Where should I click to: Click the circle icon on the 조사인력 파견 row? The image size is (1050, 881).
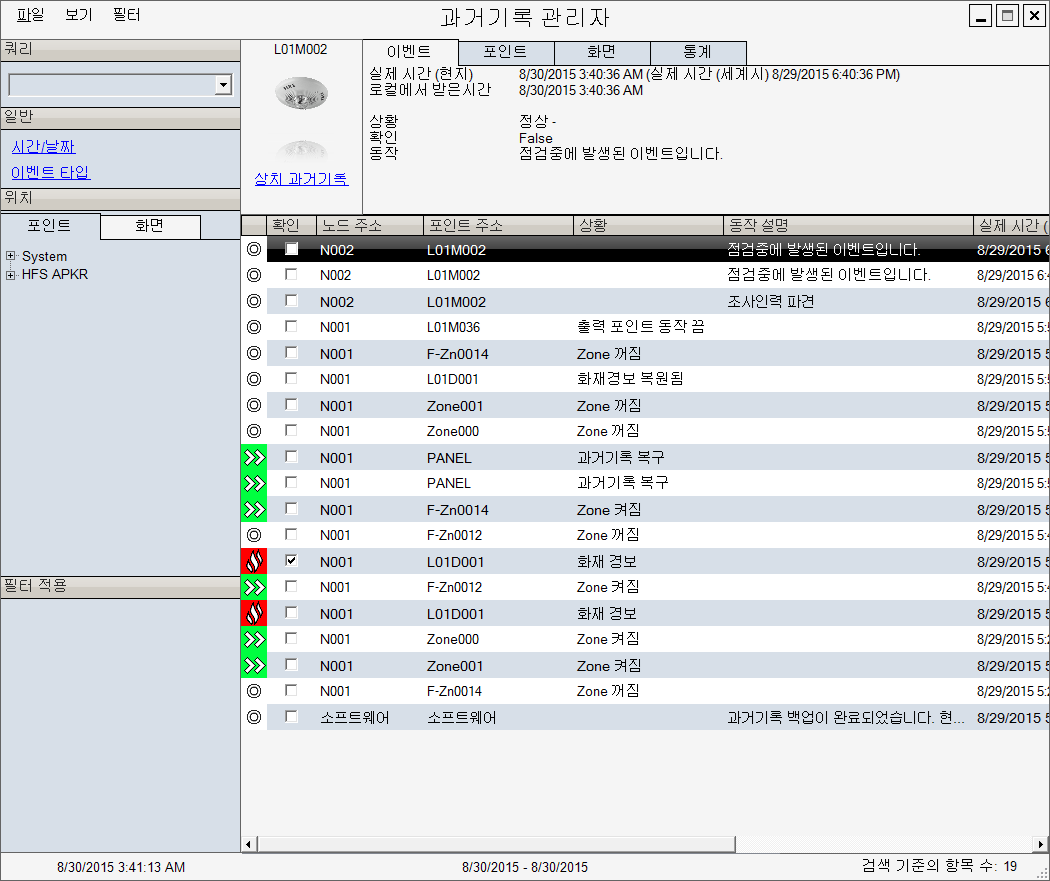pyautogui.click(x=254, y=301)
